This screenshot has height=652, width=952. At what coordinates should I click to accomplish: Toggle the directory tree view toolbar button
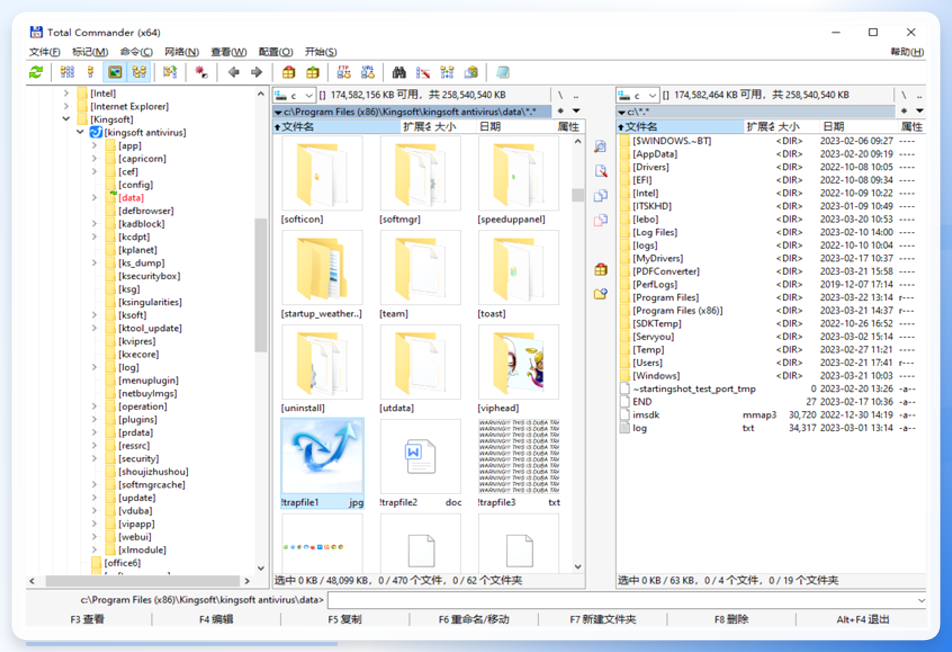coord(140,72)
